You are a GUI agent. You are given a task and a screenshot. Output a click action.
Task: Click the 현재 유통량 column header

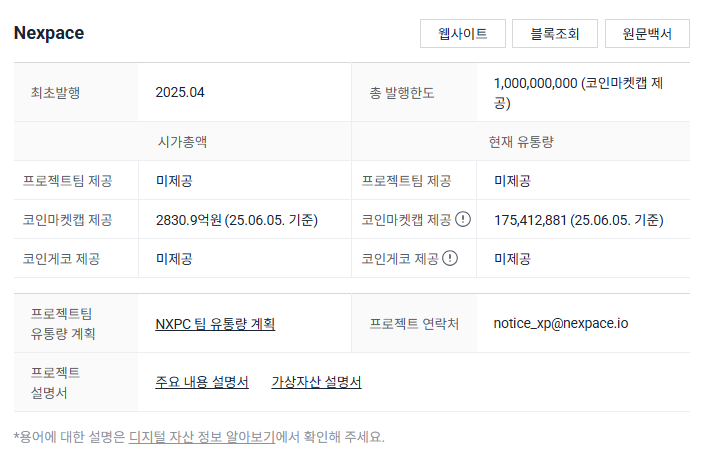tap(521, 142)
